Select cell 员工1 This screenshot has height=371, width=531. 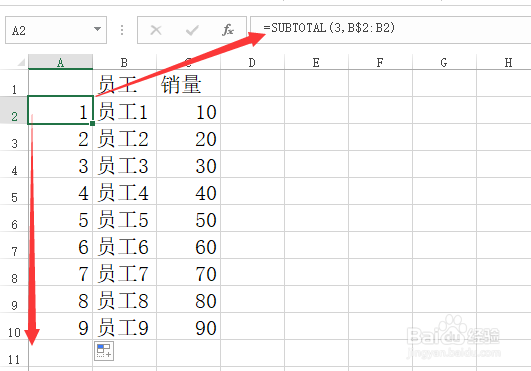[124, 110]
